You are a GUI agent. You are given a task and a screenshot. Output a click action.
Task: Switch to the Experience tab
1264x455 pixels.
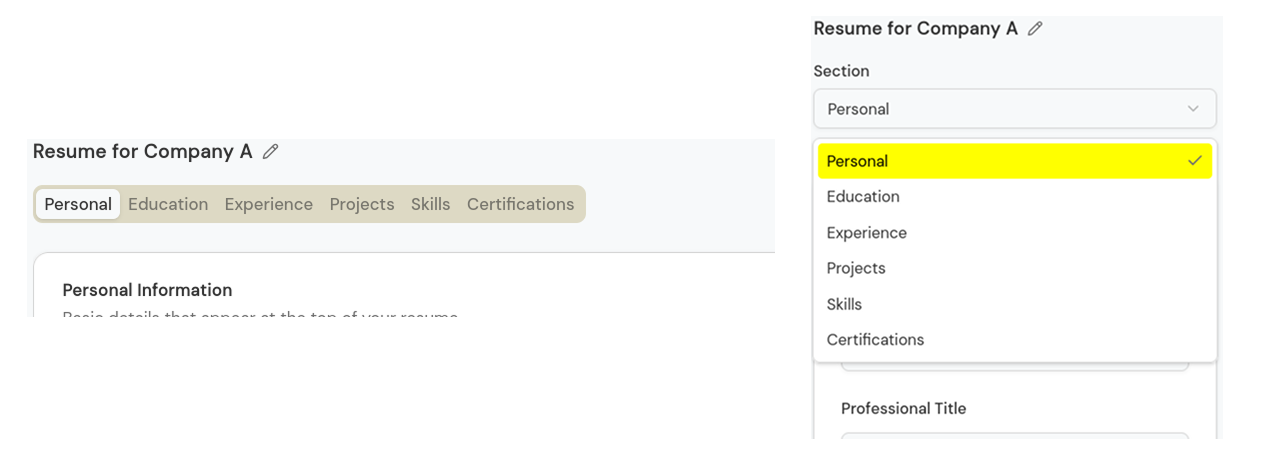coord(268,204)
